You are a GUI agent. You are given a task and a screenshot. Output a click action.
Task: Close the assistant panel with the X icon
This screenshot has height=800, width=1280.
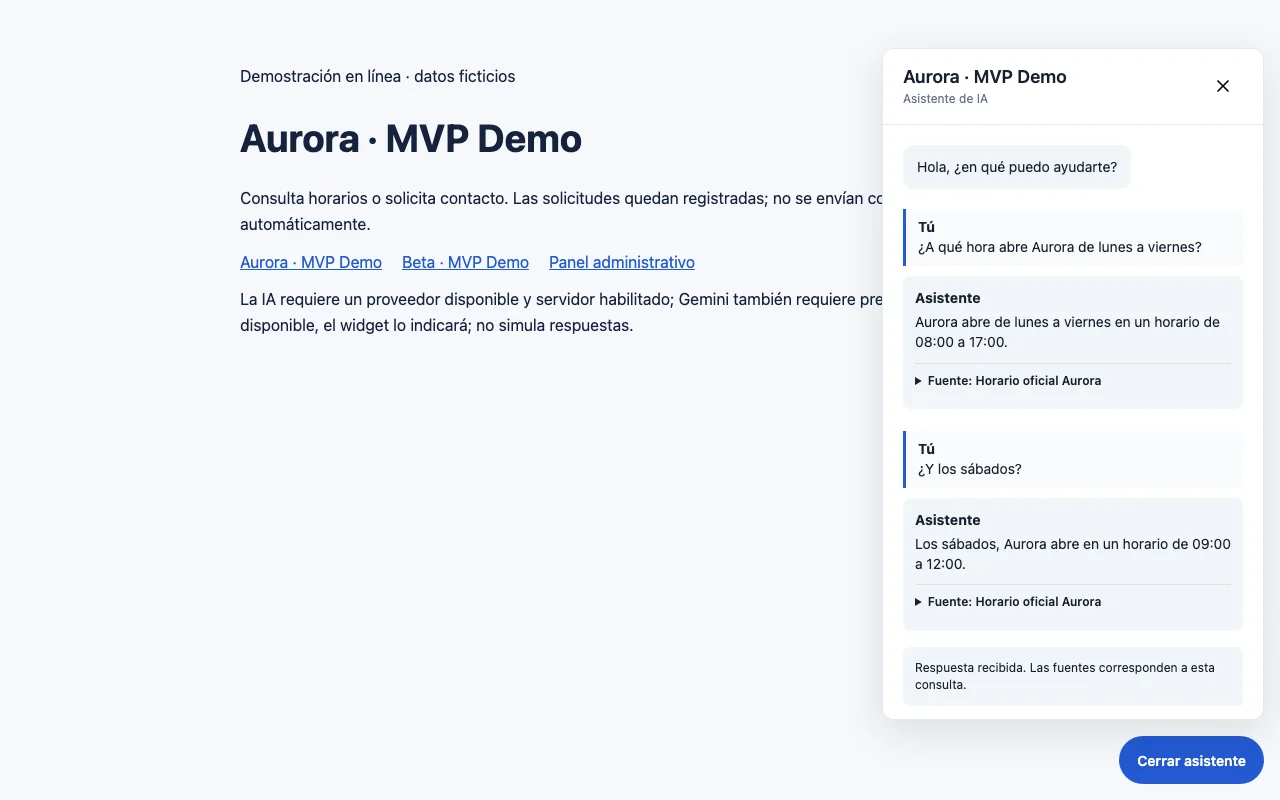pyautogui.click(x=1222, y=86)
